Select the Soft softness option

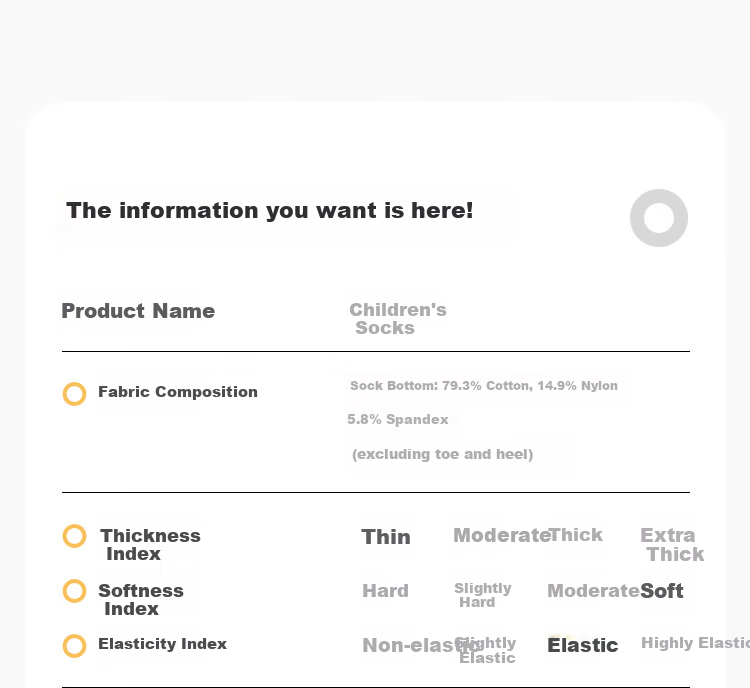(662, 591)
